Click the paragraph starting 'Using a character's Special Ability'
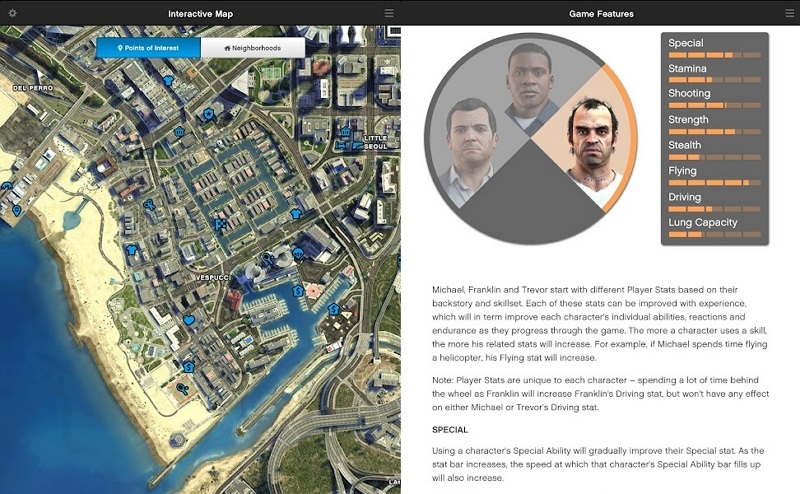The image size is (800, 494). click(598, 464)
